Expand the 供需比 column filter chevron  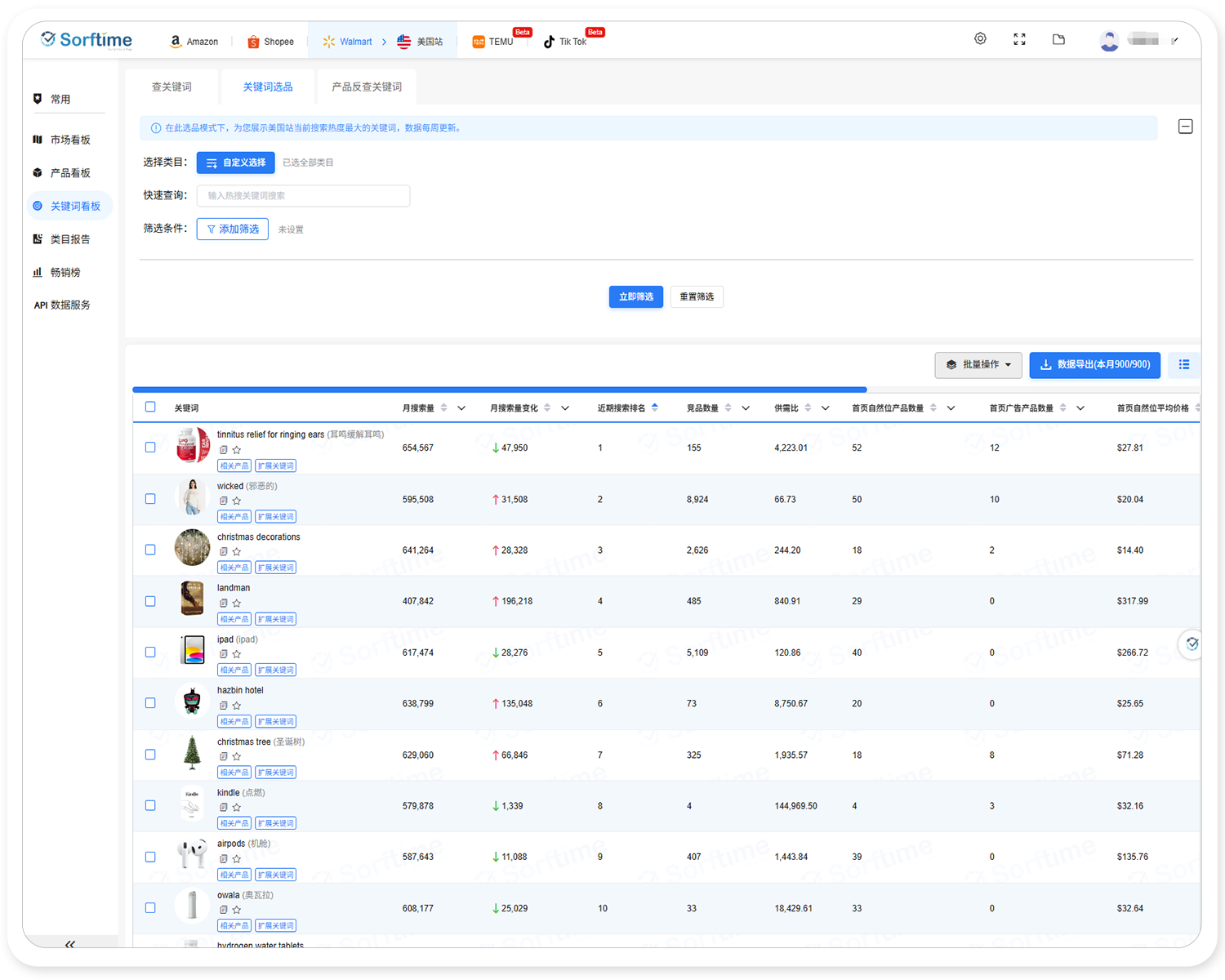click(x=825, y=408)
